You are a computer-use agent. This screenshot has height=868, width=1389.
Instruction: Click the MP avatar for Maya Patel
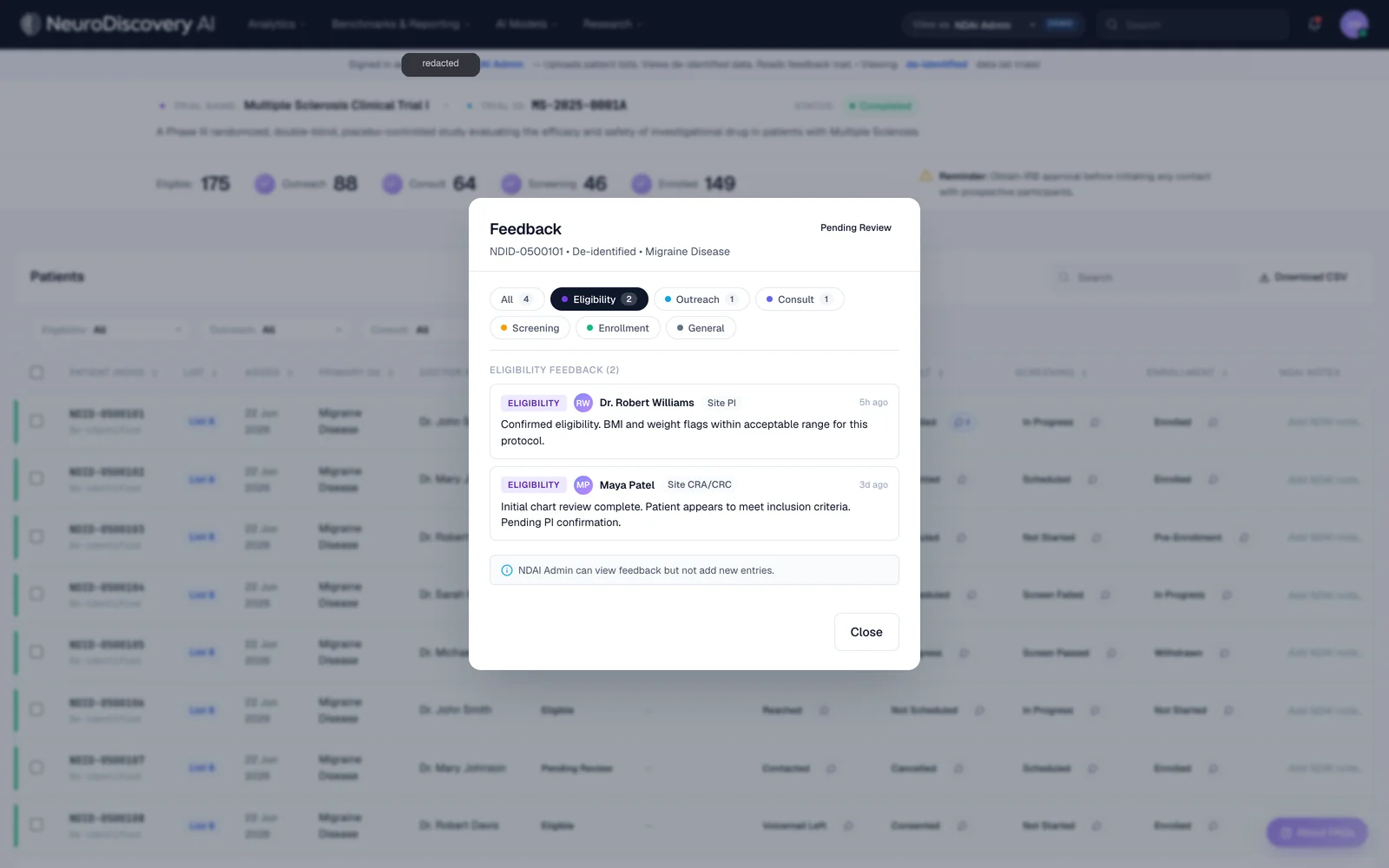point(583,485)
